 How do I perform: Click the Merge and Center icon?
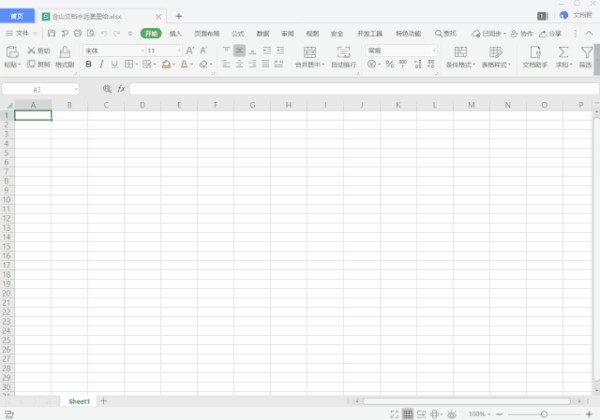coord(310,52)
